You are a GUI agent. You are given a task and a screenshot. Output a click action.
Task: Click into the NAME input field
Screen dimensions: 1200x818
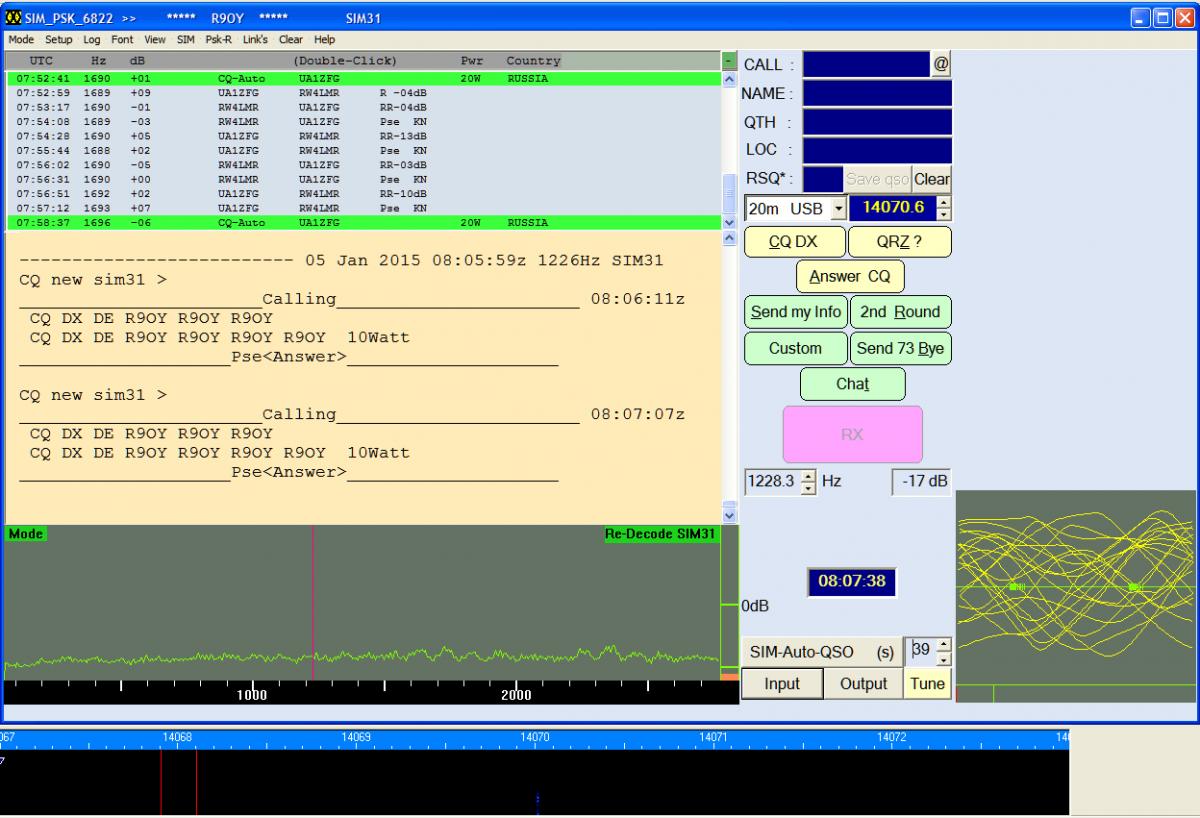pos(876,94)
